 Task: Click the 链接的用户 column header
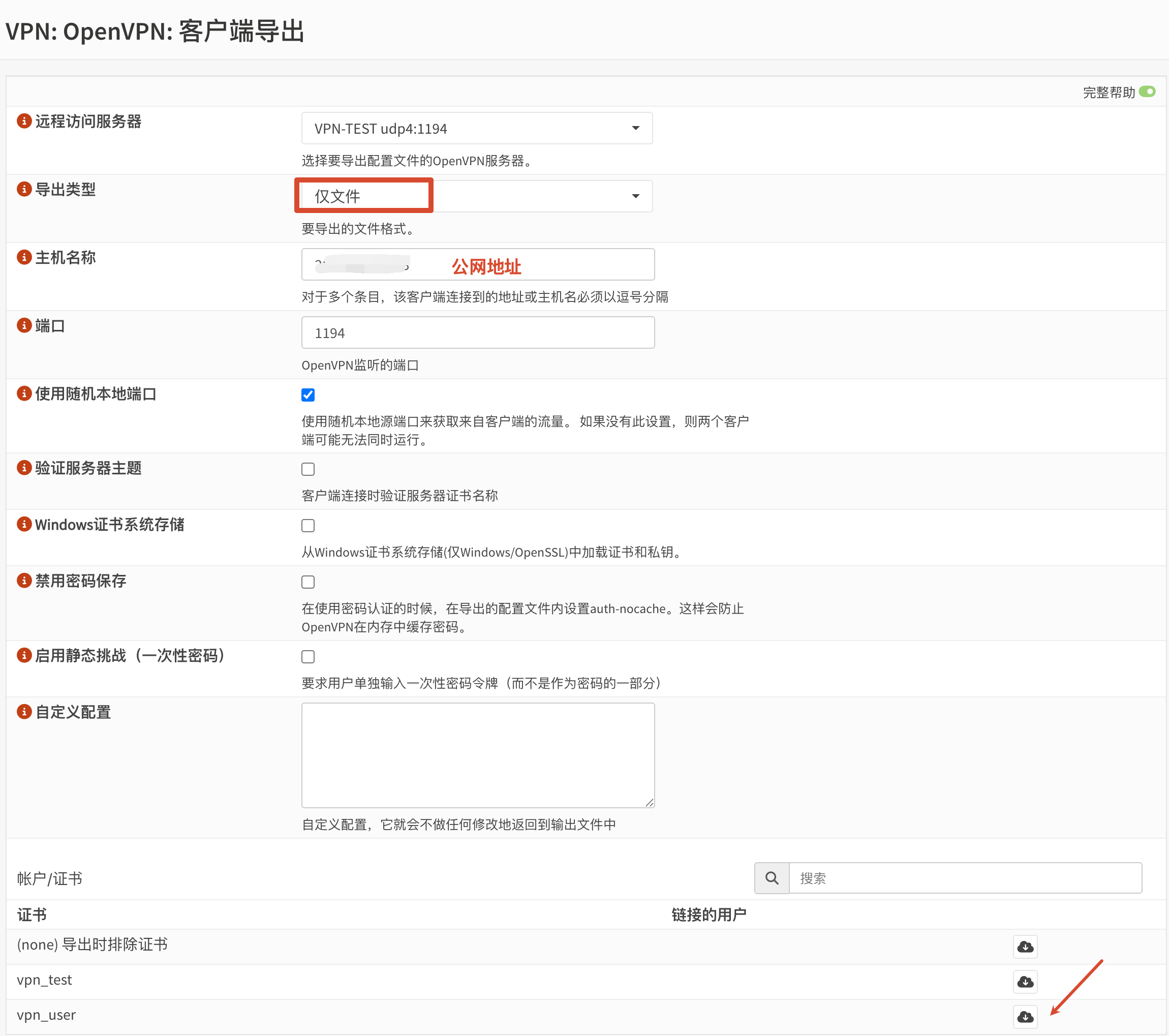pyautogui.click(x=709, y=915)
